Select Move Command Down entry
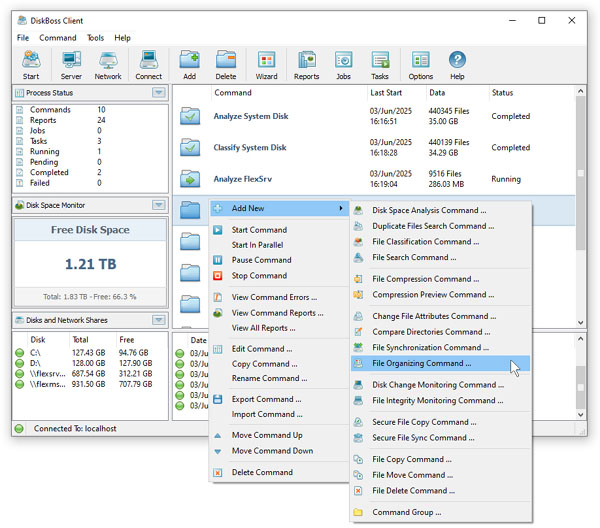 tap(279, 451)
